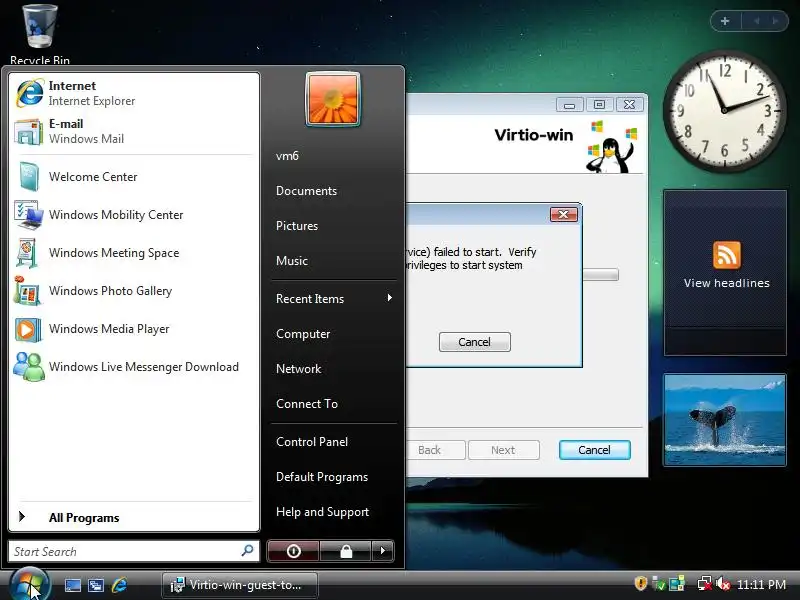
Task: Click muted volume tray icon
Action: pyautogui.click(x=723, y=584)
